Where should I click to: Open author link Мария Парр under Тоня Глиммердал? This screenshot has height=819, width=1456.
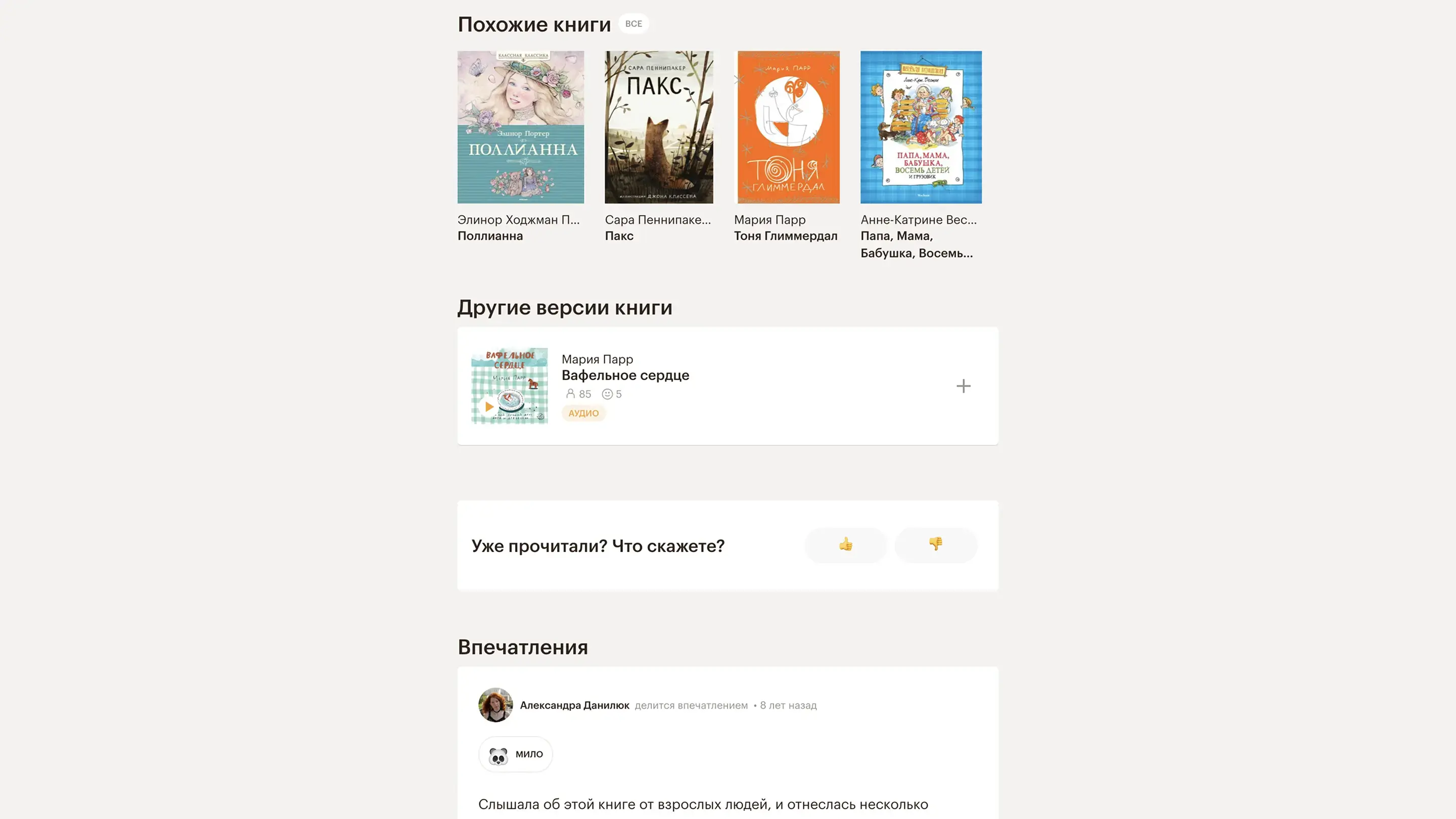pos(770,220)
